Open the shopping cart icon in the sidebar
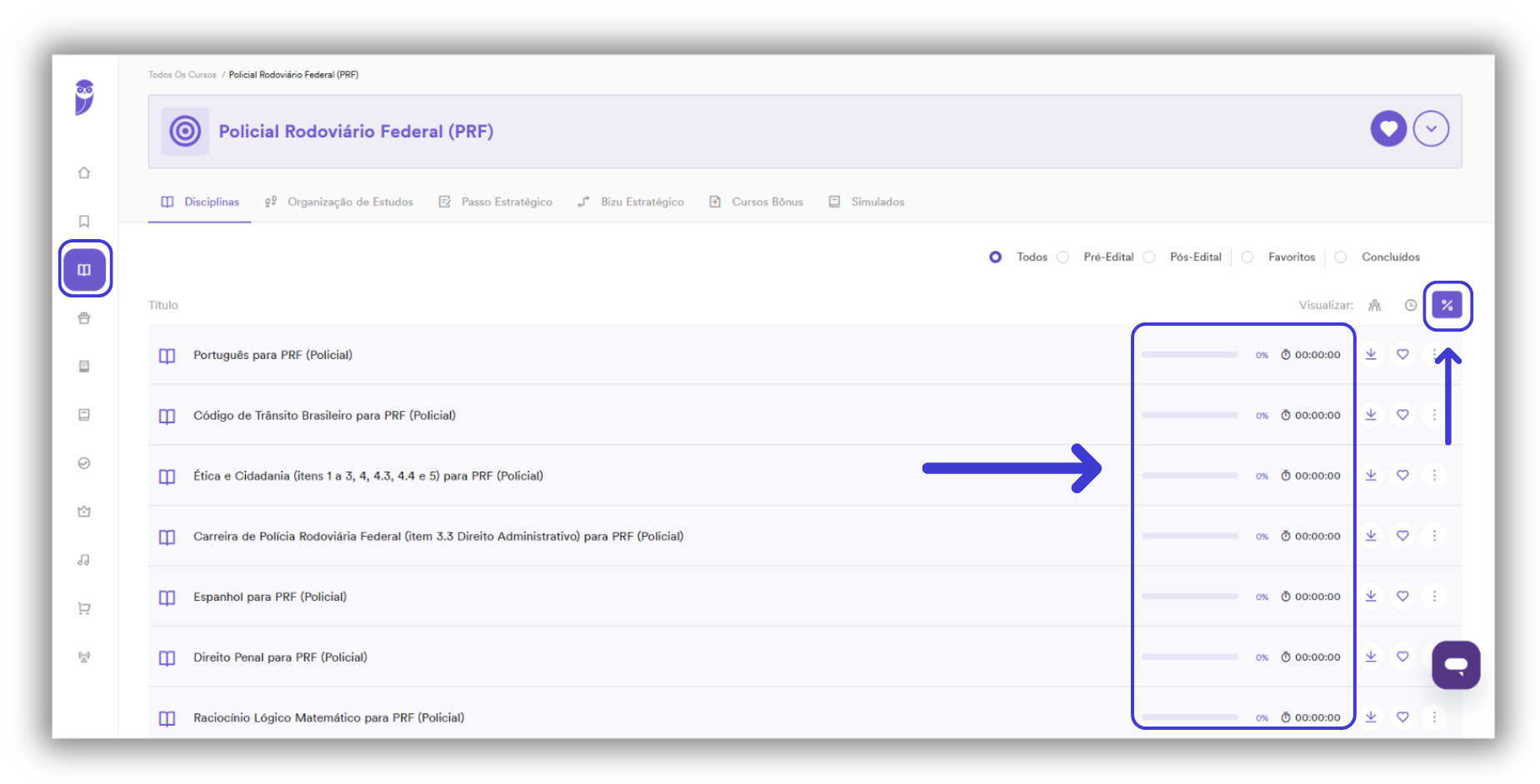 [84, 609]
